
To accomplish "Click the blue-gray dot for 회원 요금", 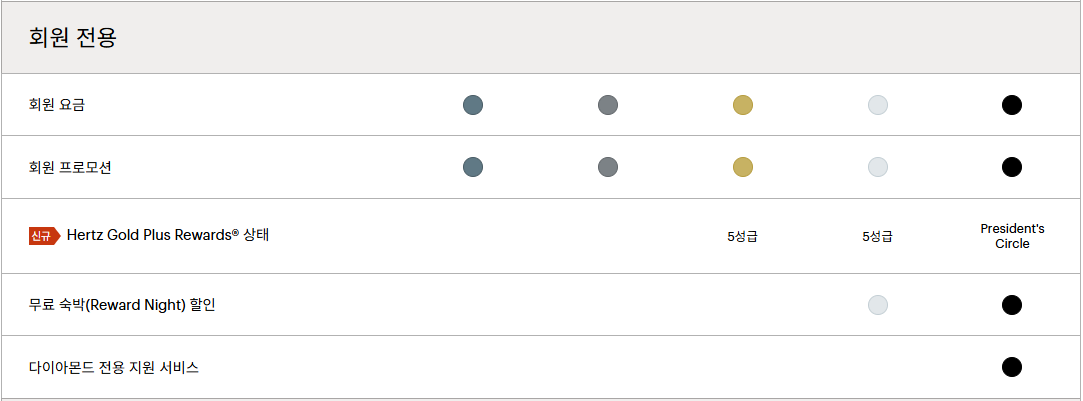I will click(473, 105).
